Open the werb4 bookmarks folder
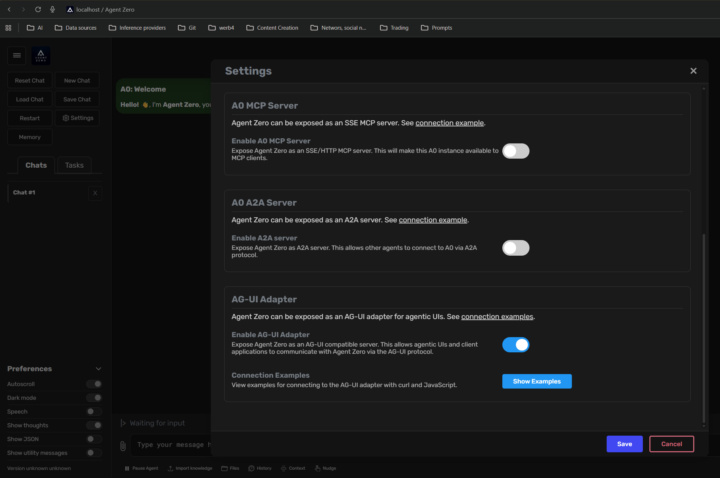The image size is (720, 478). point(221,28)
